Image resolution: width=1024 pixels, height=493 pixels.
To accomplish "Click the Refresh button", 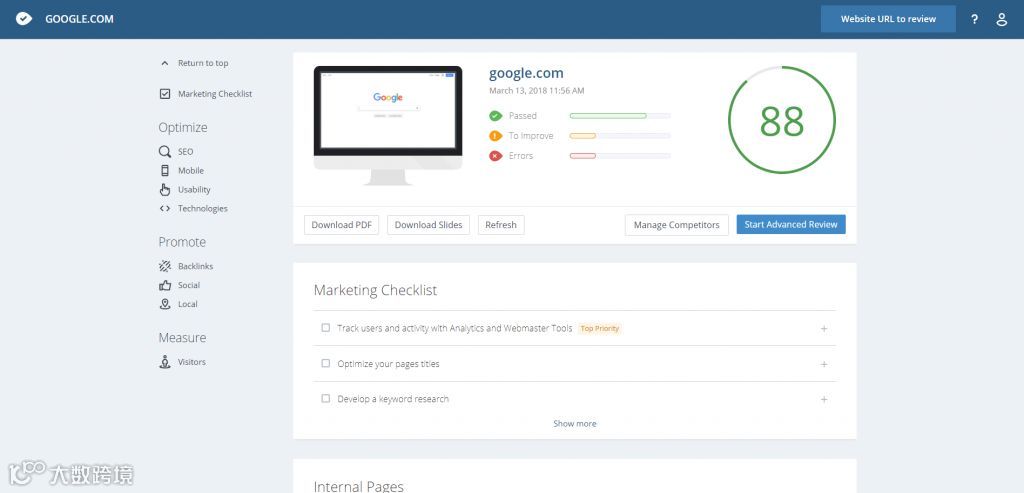I will [x=501, y=225].
